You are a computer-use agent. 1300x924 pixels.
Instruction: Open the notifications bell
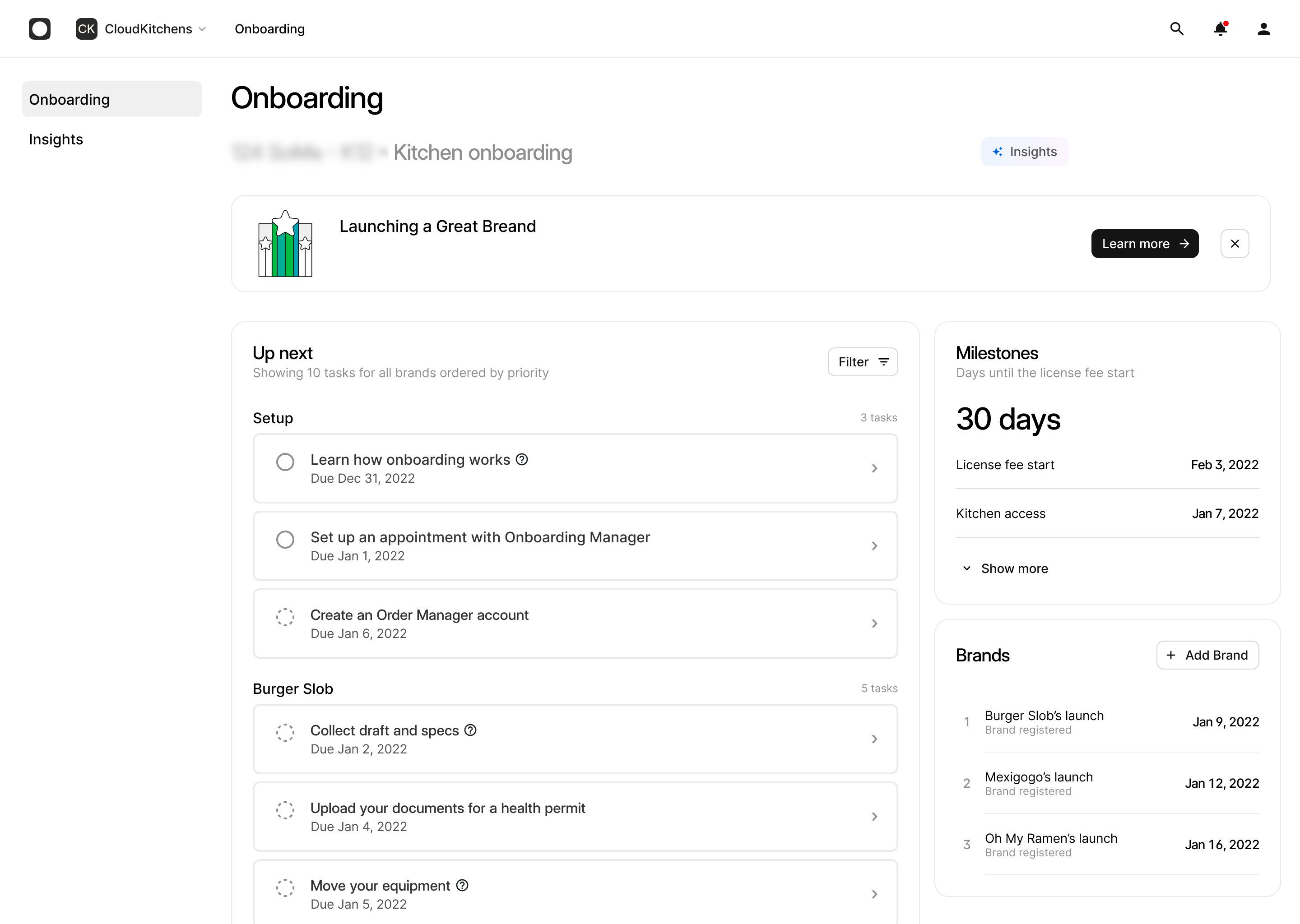pyautogui.click(x=1220, y=28)
